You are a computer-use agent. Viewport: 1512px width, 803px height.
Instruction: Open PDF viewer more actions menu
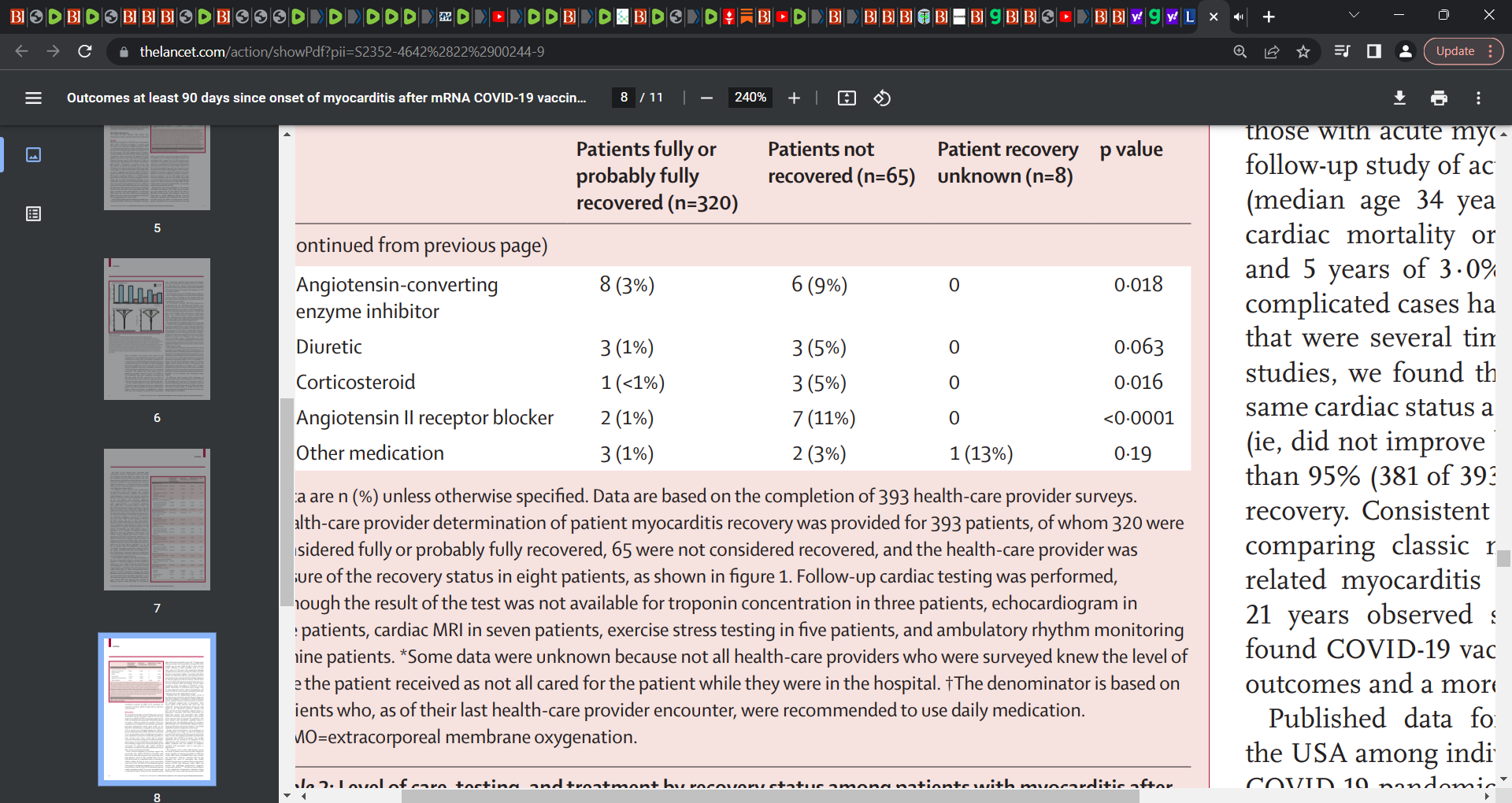pos(1478,98)
